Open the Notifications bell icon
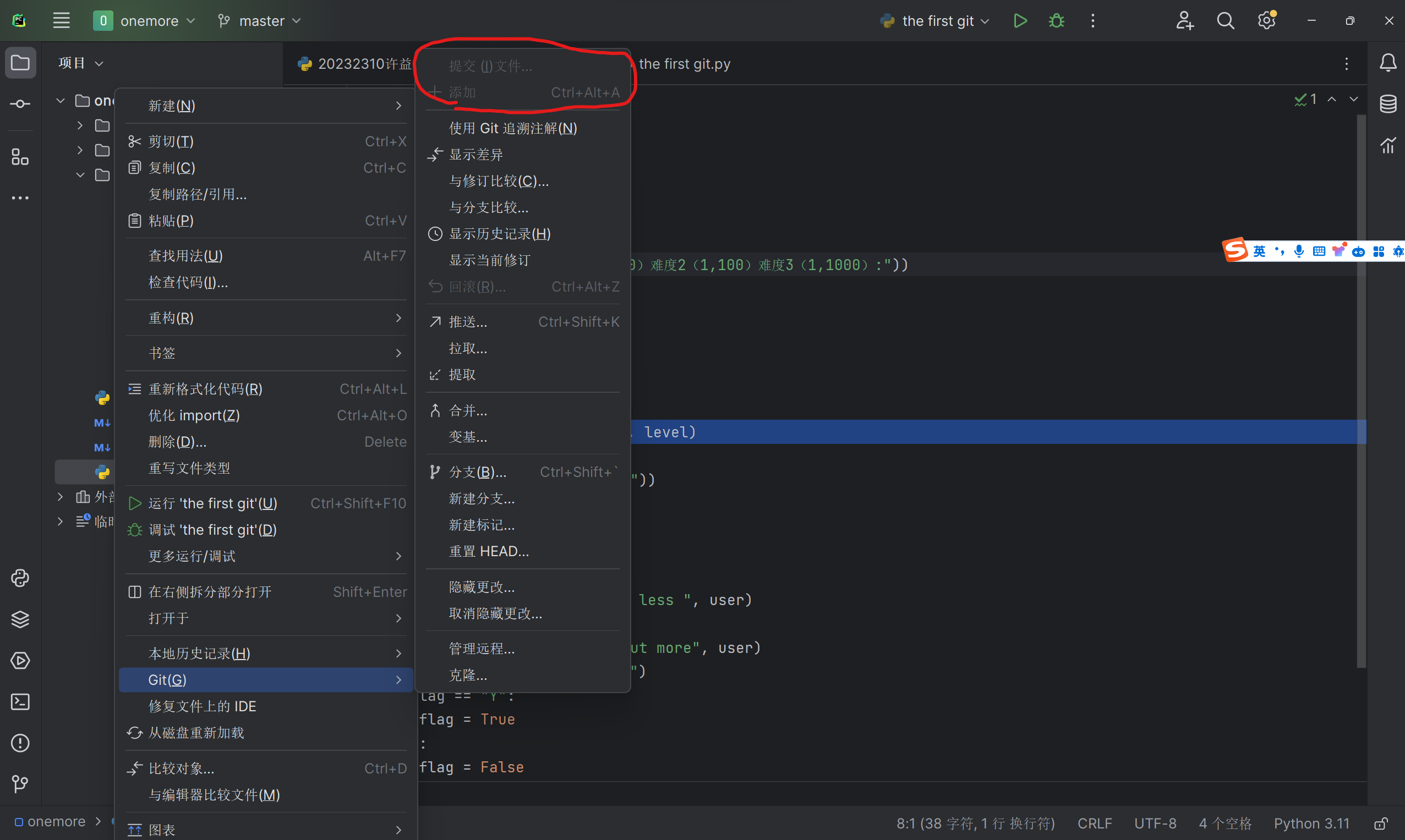Screen dimensions: 1405x840 pyautogui.click(x=1387, y=63)
